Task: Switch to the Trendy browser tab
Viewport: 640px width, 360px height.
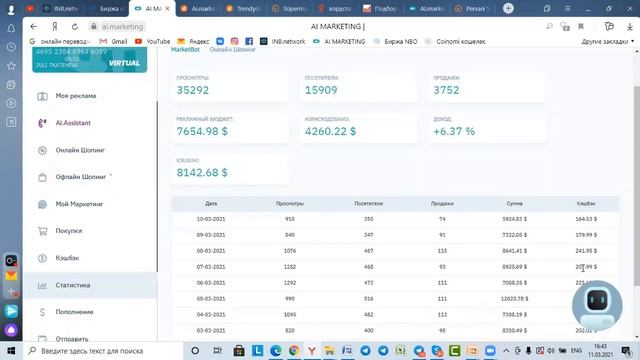Action: point(244,8)
